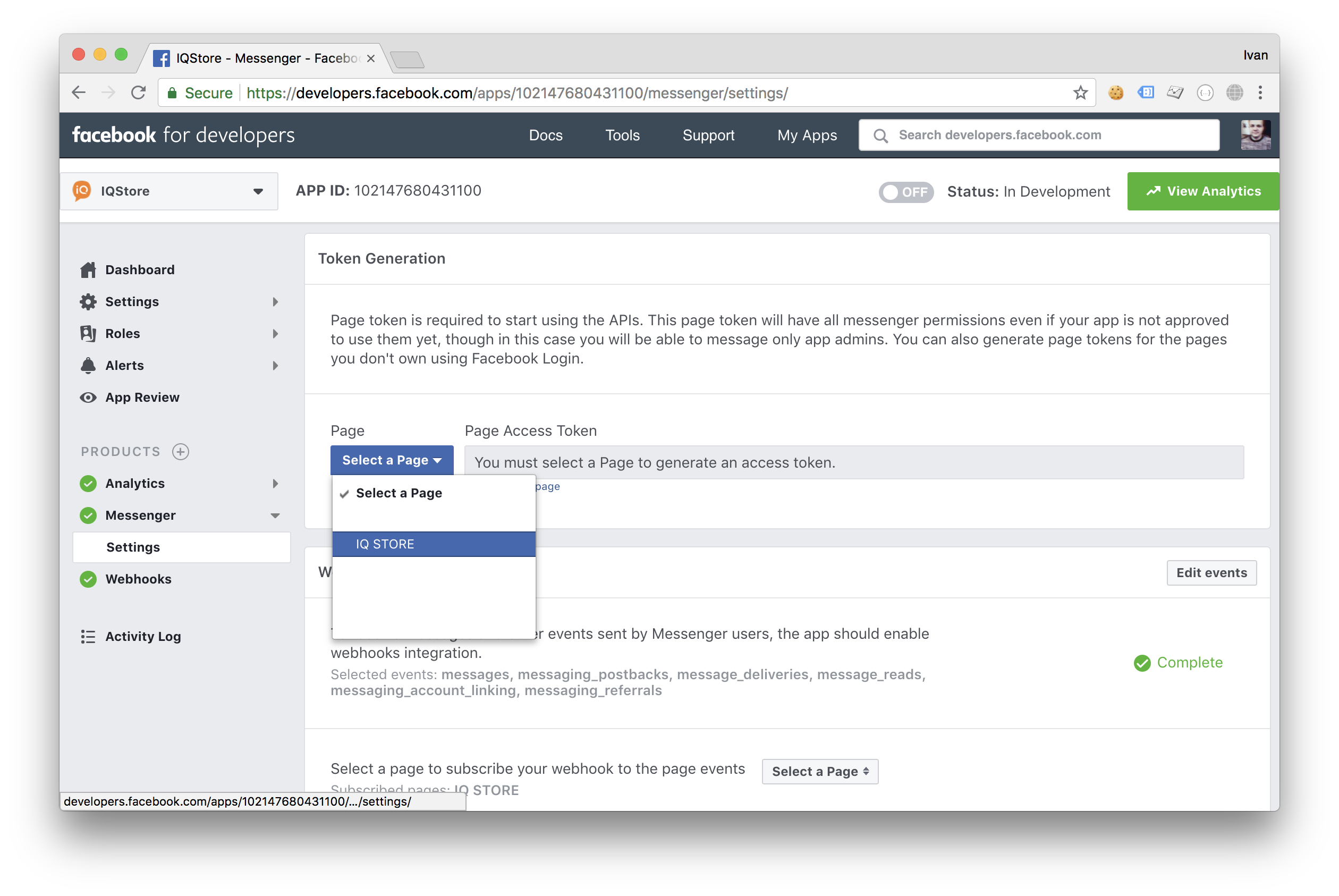Open a new browser tab
This screenshot has width=1339, height=896.
[x=406, y=60]
